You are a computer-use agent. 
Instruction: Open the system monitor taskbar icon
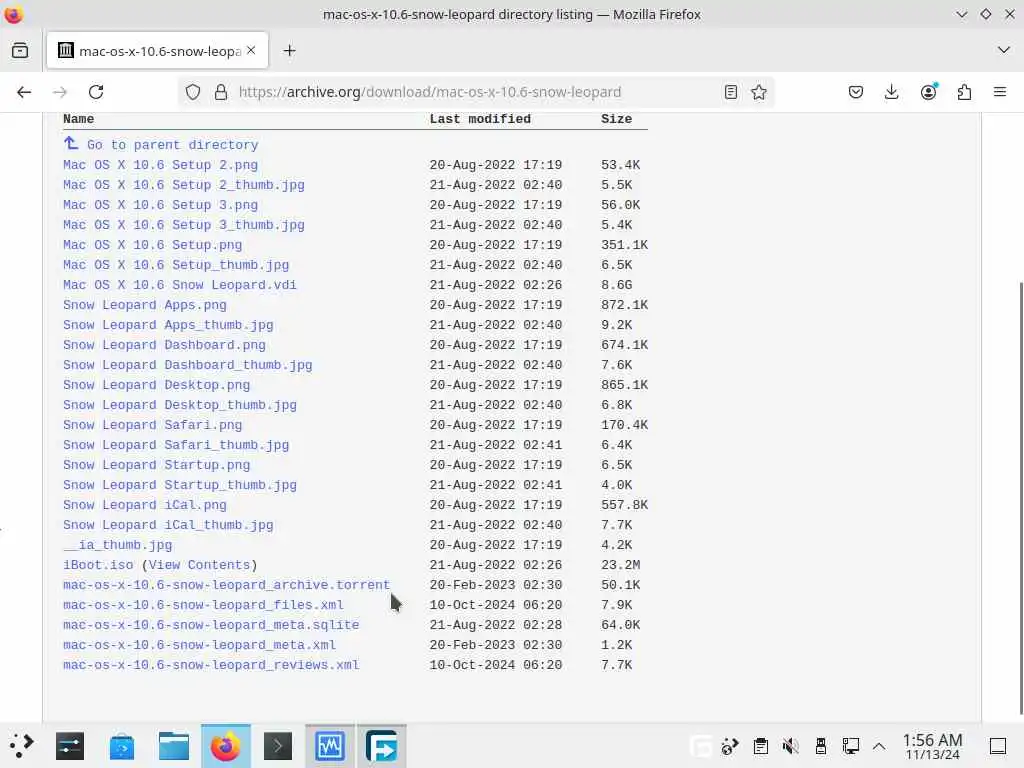coord(329,746)
